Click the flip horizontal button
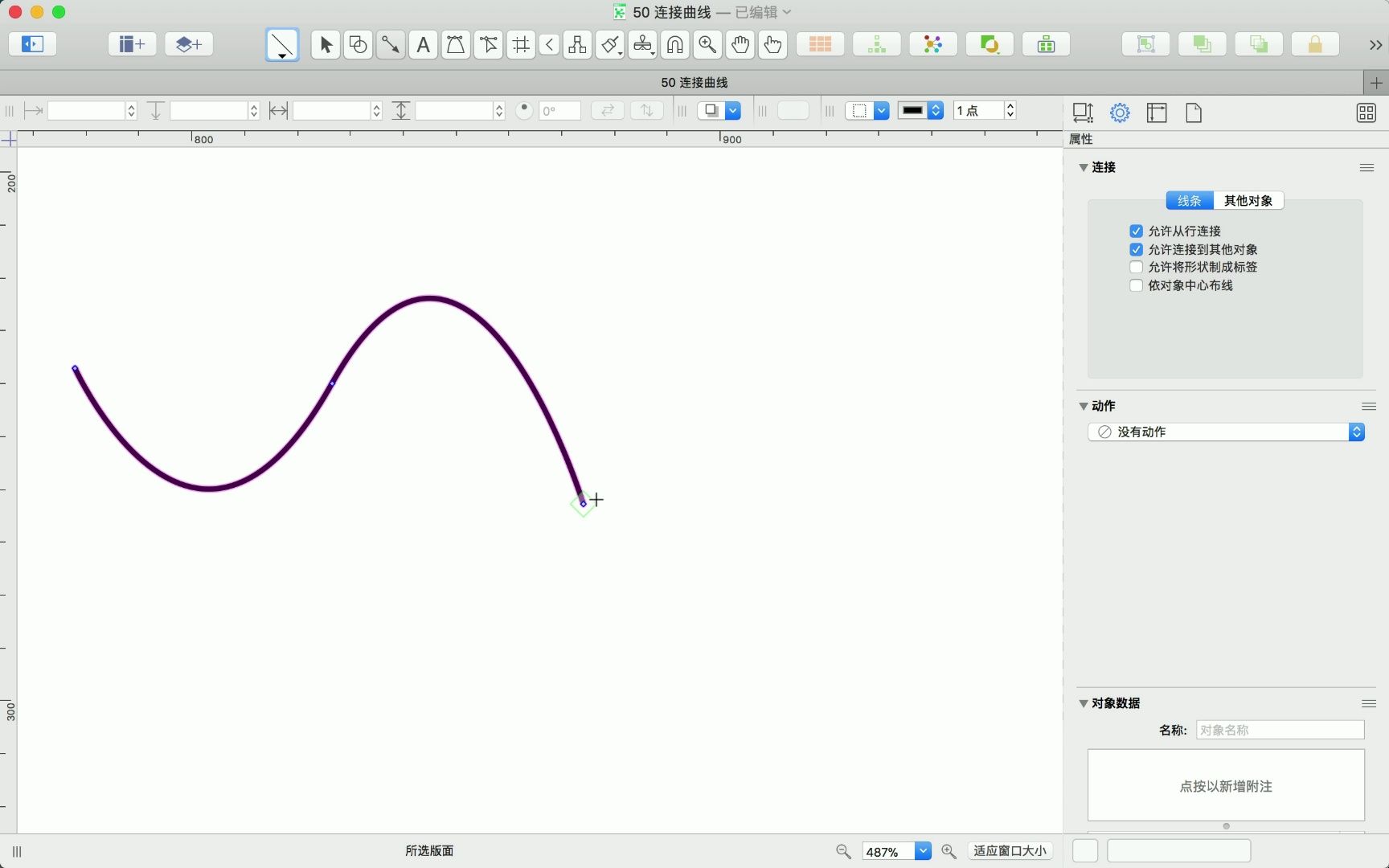This screenshot has height=868, width=1389. (x=608, y=111)
